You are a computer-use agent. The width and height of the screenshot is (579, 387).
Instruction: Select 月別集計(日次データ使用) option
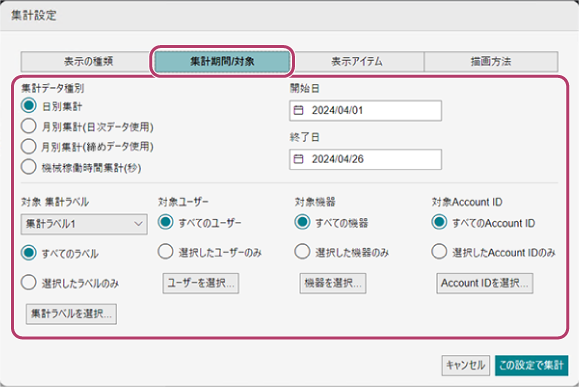pyautogui.click(x=29, y=126)
